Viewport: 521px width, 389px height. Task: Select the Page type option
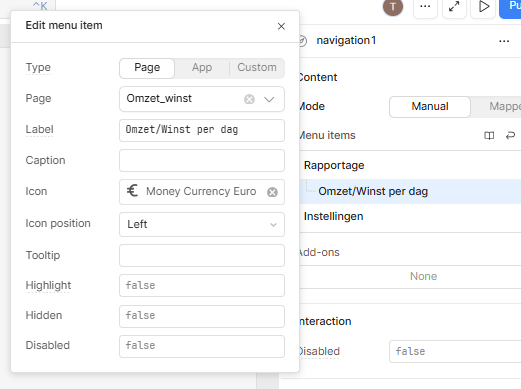[x=147, y=68]
